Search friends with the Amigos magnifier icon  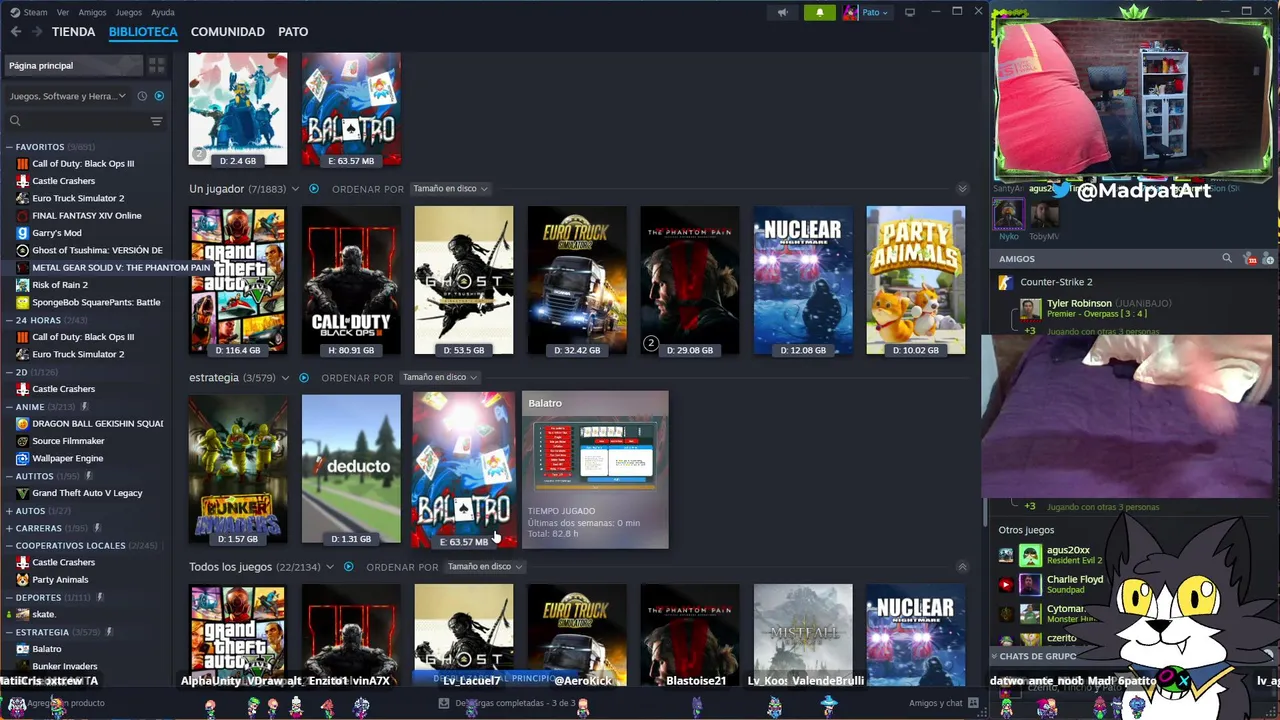(x=1227, y=258)
